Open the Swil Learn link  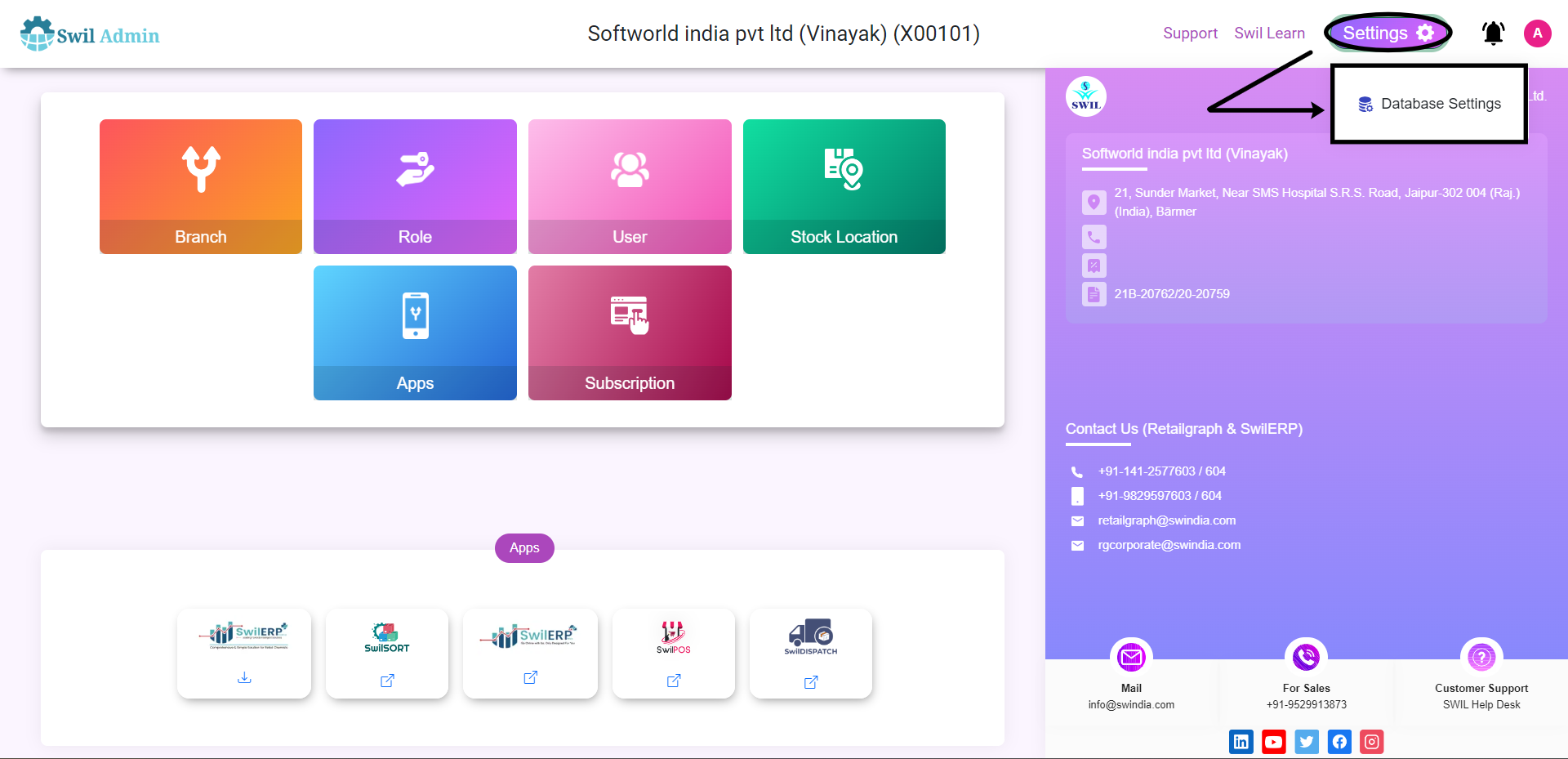coord(1269,33)
